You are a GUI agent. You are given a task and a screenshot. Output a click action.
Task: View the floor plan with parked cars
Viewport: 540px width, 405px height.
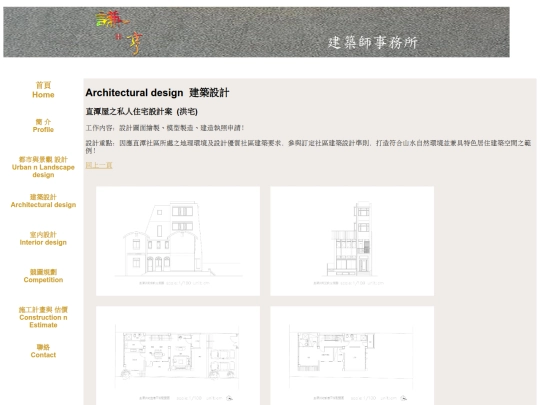178,355
